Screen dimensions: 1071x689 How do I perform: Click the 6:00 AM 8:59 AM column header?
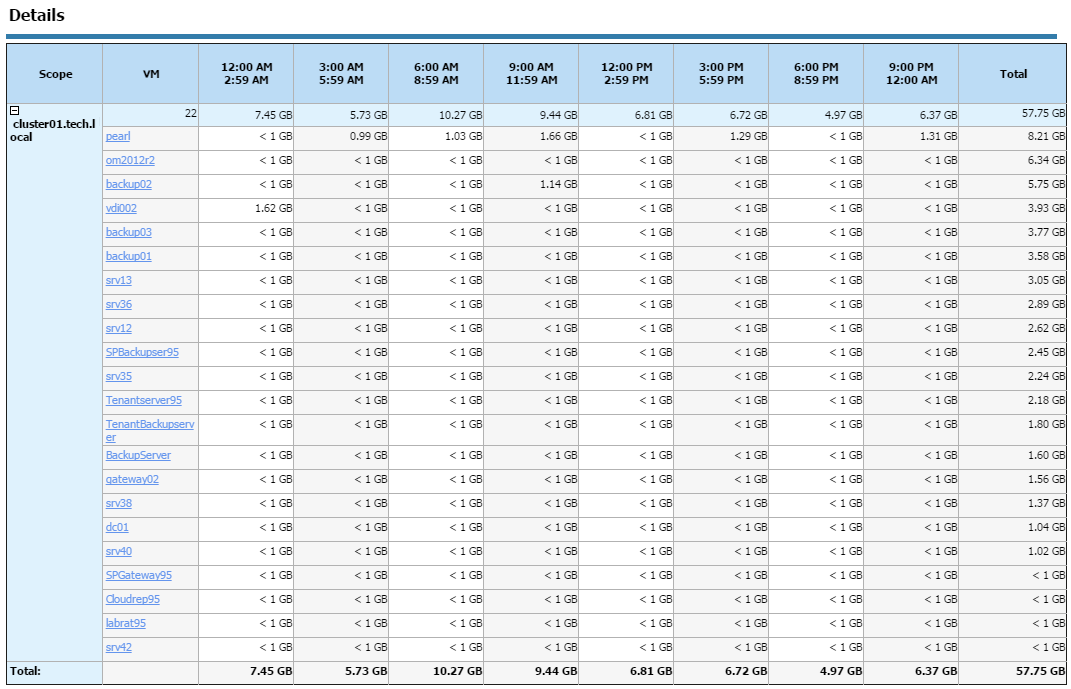[x=436, y=74]
